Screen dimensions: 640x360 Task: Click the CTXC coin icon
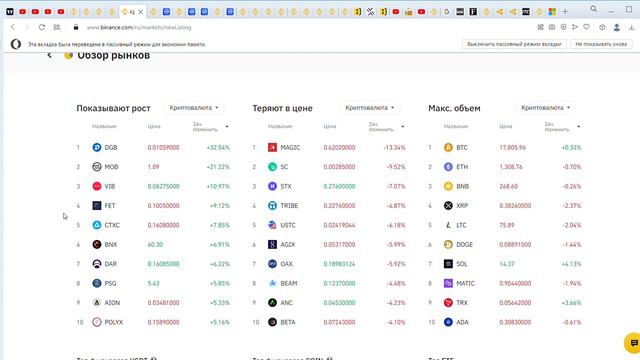pos(97,225)
